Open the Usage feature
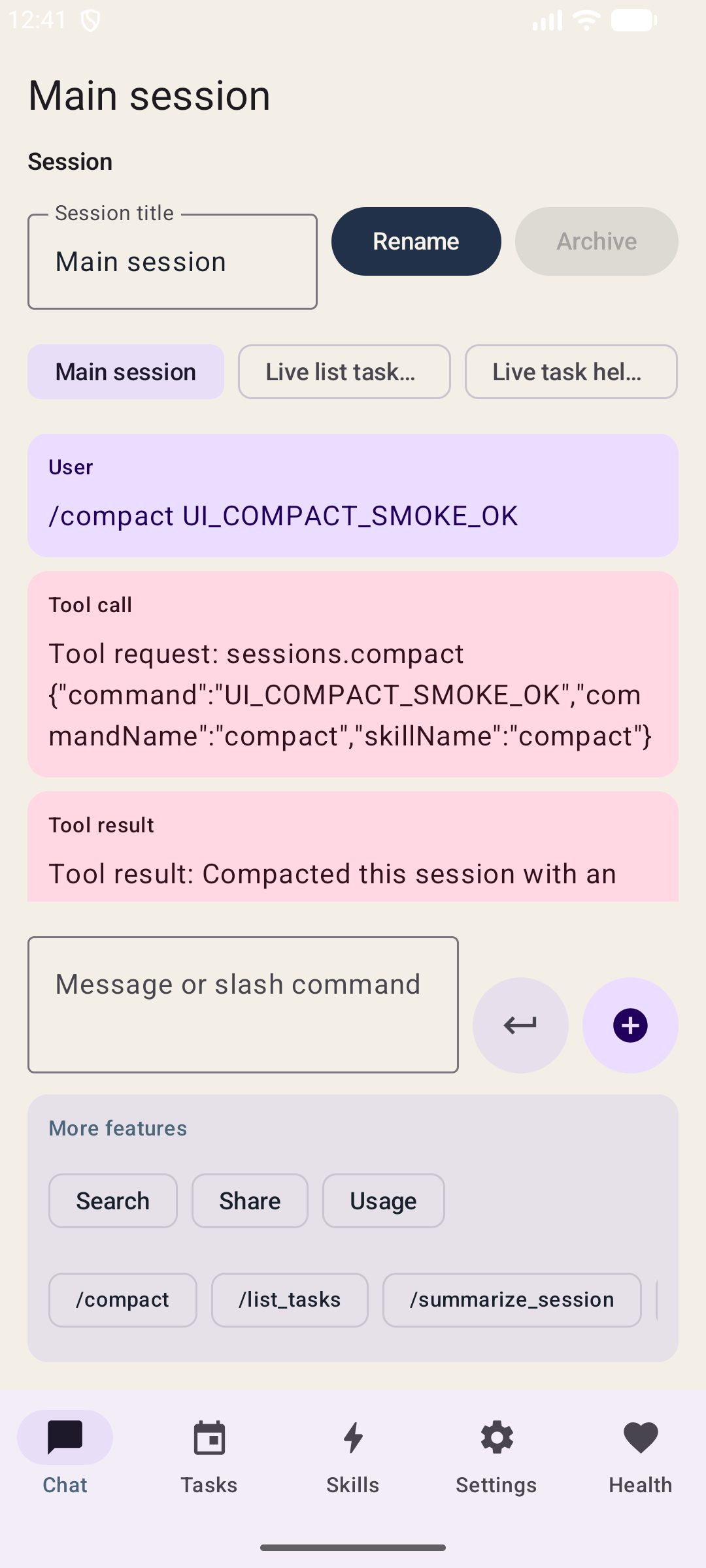The height and width of the screenshot is (1568, 706). coord(382,1200)
